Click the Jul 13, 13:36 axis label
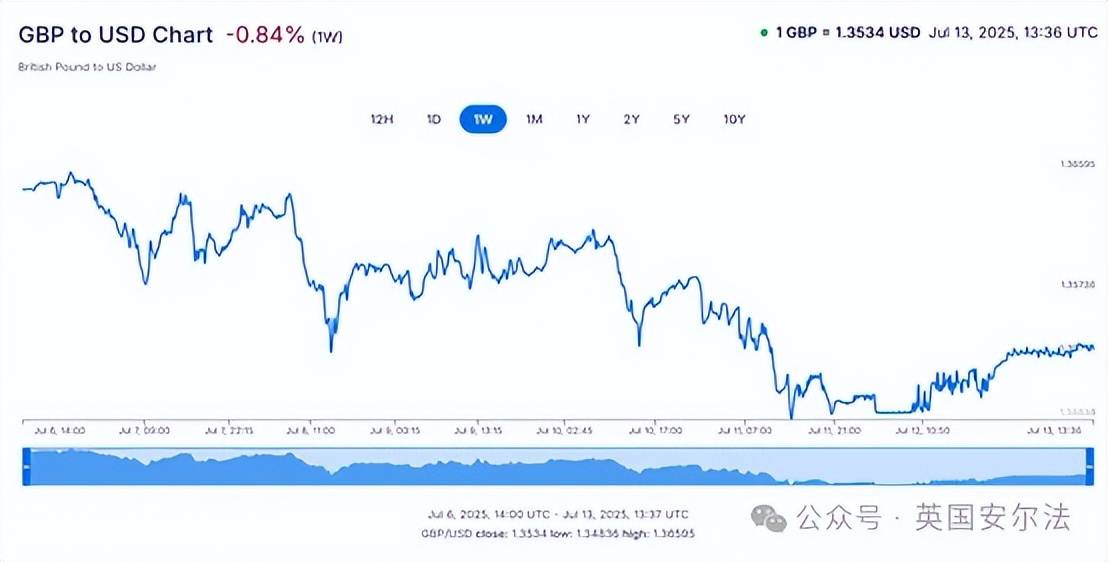Image resolution: width=1108 pixels, height=562 pixels. (x=1055, y=430)
